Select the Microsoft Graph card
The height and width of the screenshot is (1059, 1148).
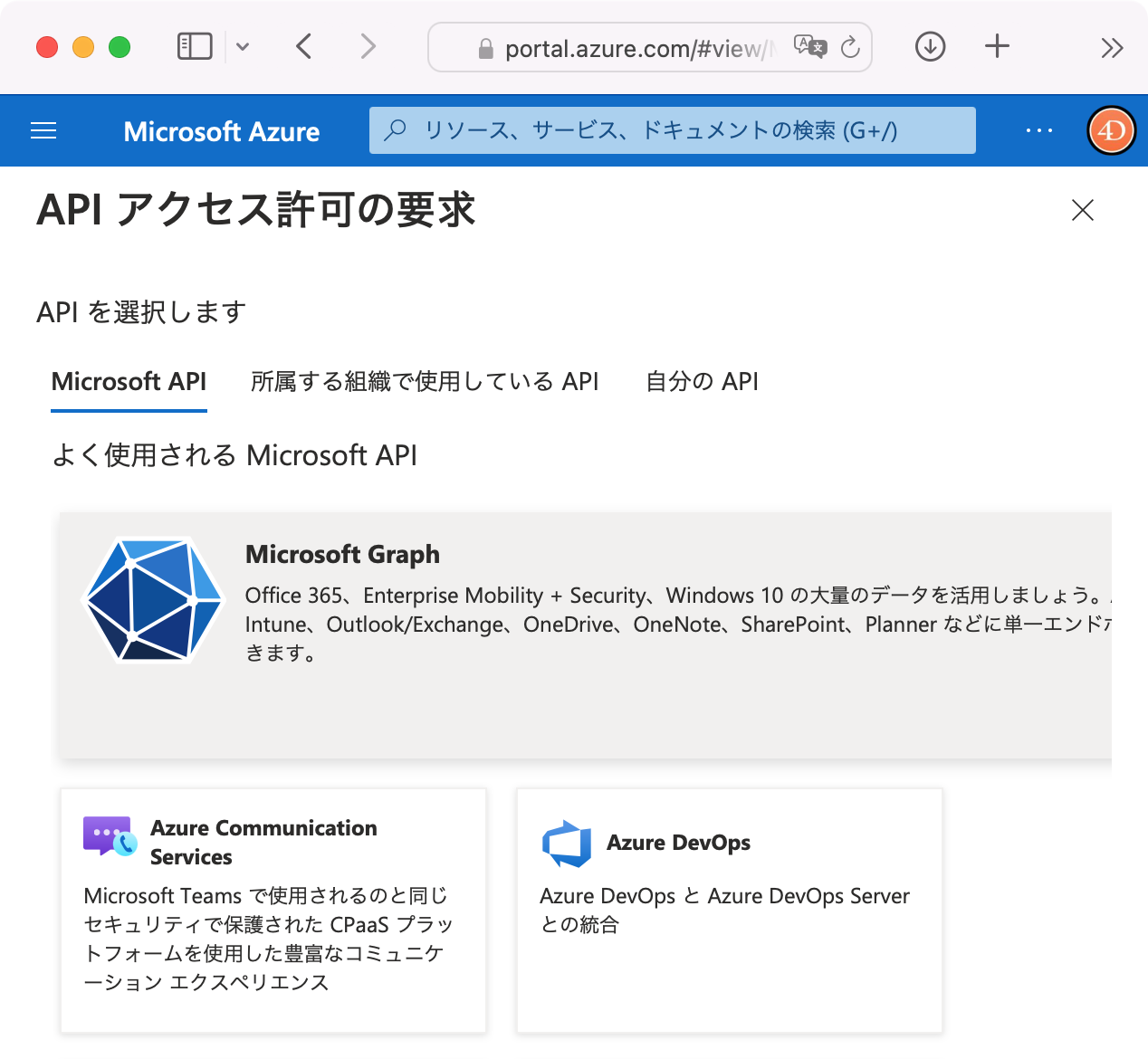pos(585,634)
